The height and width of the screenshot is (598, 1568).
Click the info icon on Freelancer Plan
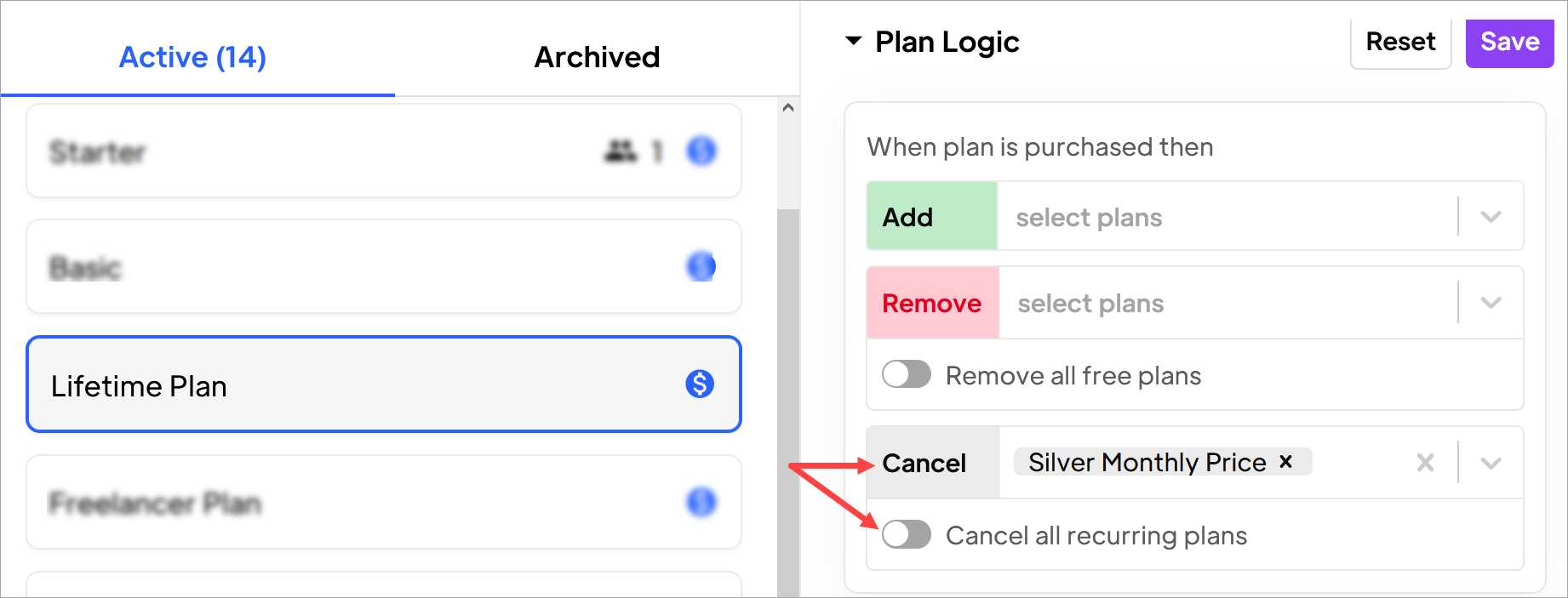tap(700, 503)
